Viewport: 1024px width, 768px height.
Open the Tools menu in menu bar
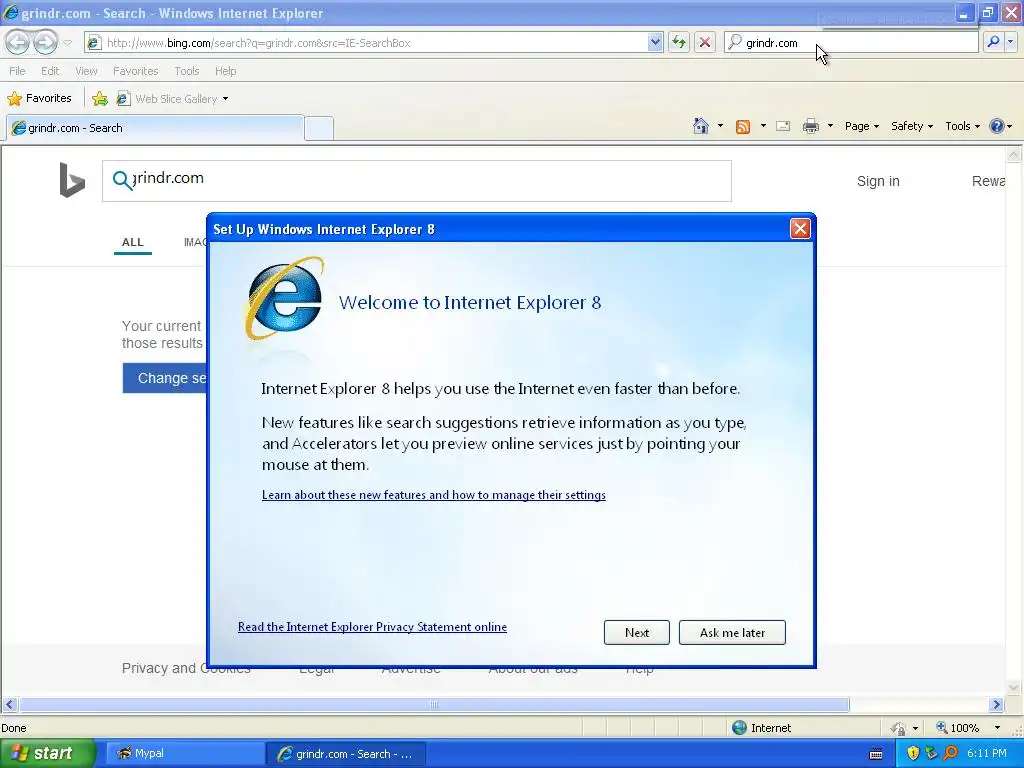tap(186, 71)
